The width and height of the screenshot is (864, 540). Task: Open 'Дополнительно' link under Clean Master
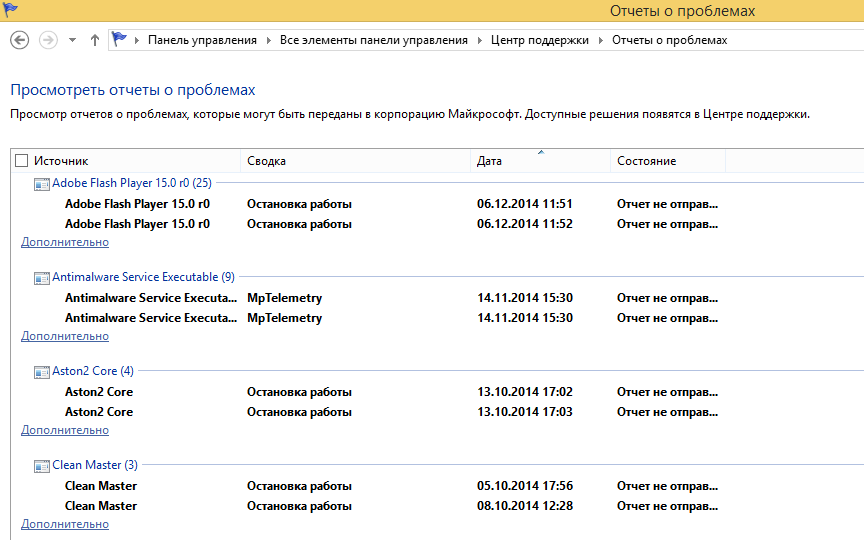(65, 524)
